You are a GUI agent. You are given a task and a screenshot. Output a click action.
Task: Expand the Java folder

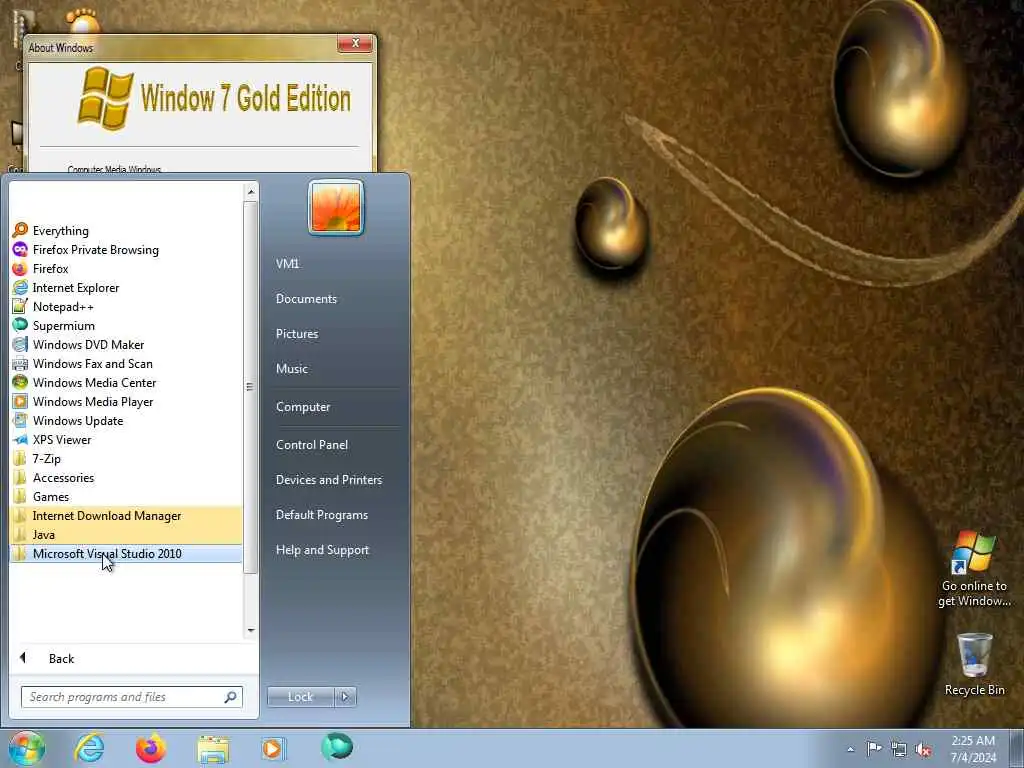coord(126,534)
